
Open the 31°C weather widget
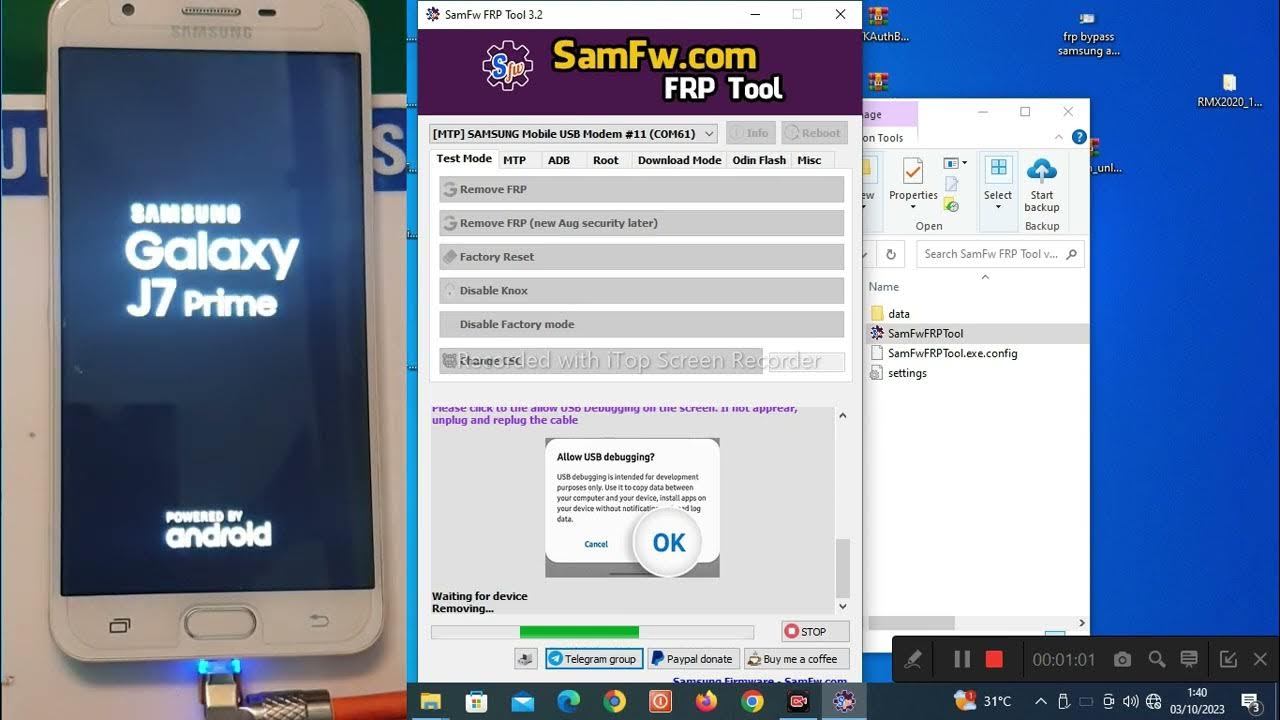(984, 701)
